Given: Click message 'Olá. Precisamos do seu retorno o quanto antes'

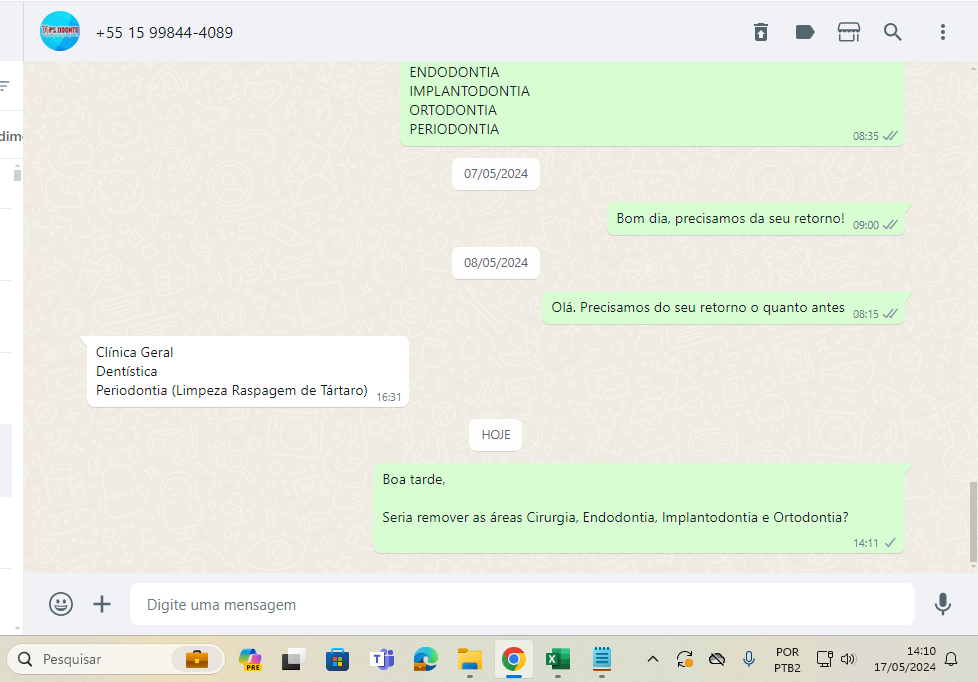Looking at the screenshot, I should pos(723,308).
